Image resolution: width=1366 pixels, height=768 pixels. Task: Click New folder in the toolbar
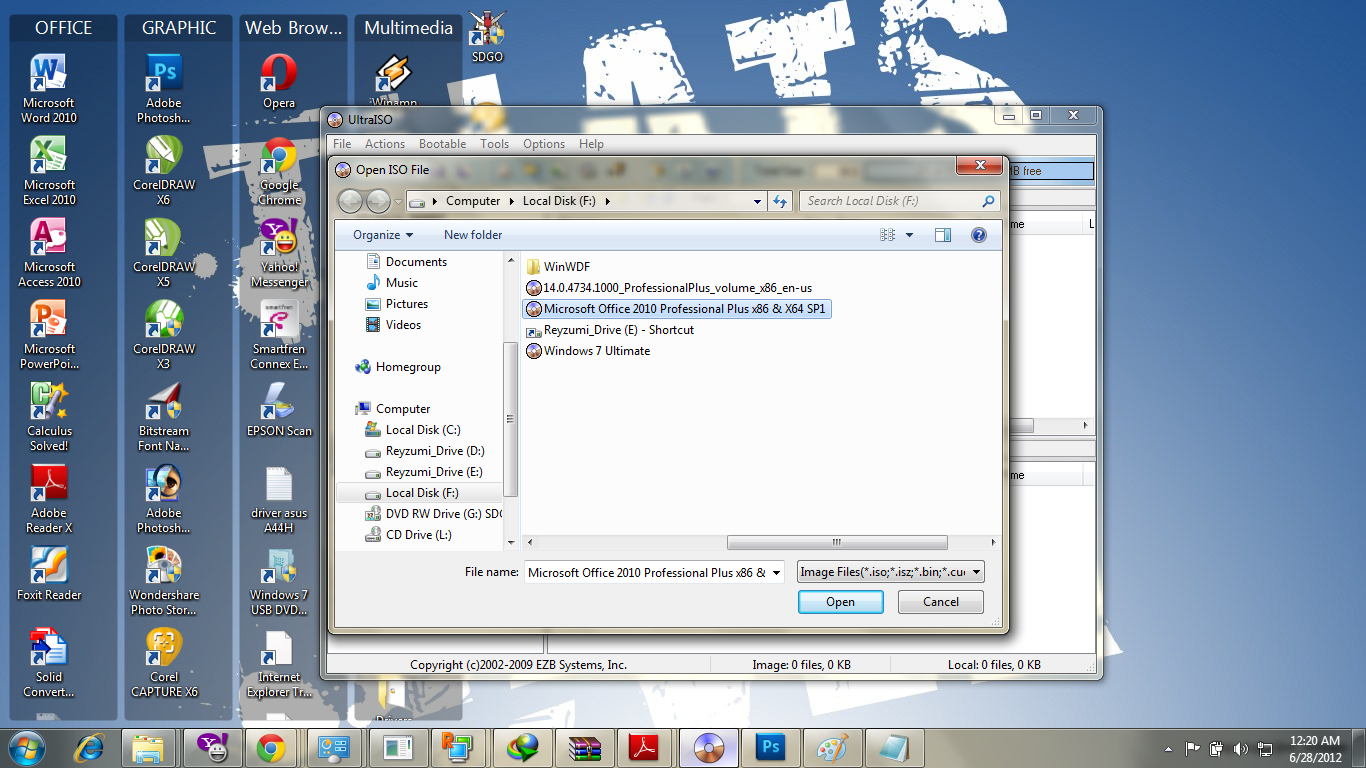tap(473, 235)
